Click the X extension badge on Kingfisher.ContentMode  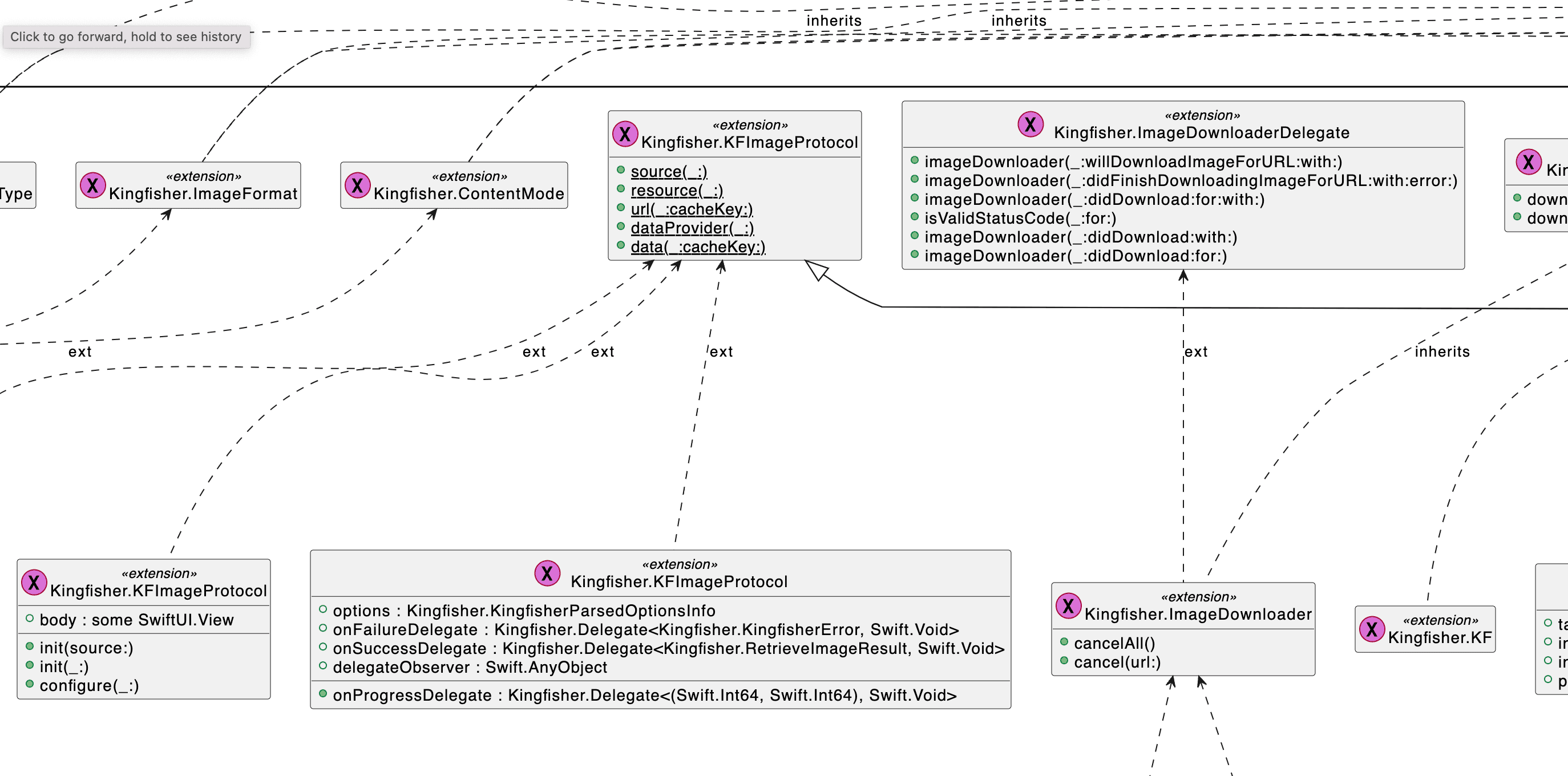pyautogui.click(x=357, y=185)
